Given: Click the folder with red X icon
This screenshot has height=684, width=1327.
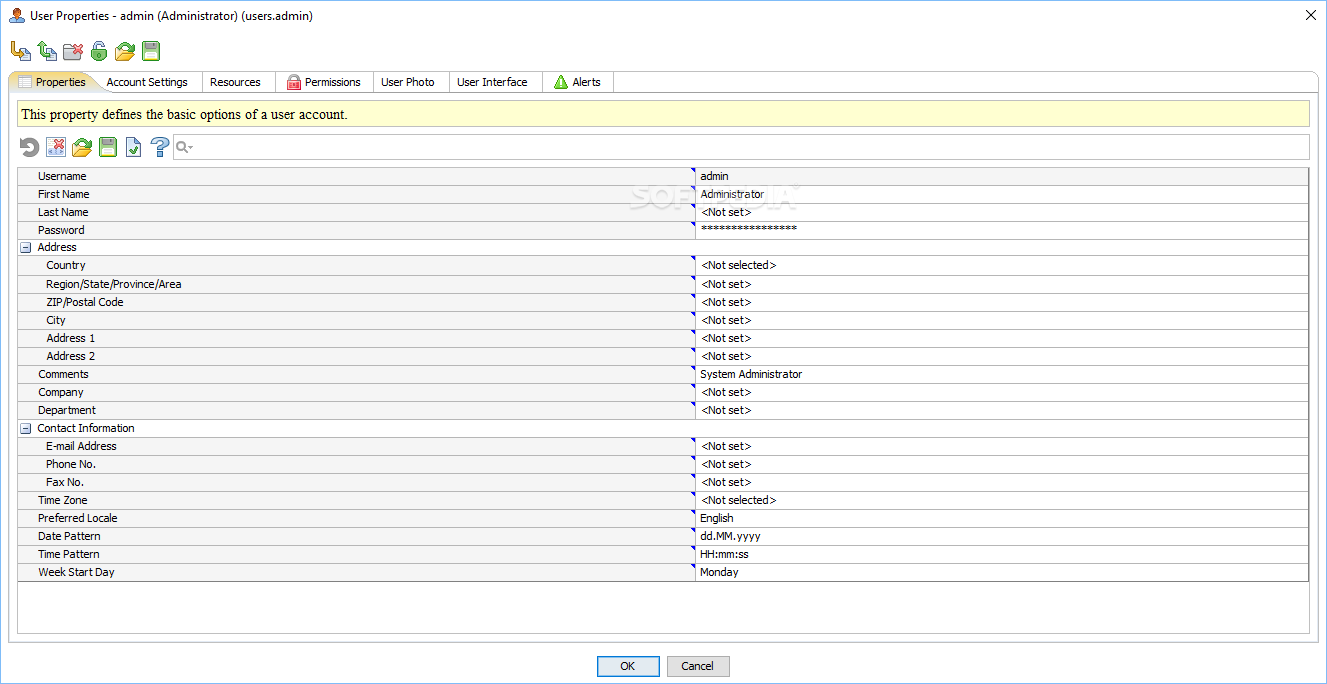Looking at the screenshot, I should coord(73,51).
